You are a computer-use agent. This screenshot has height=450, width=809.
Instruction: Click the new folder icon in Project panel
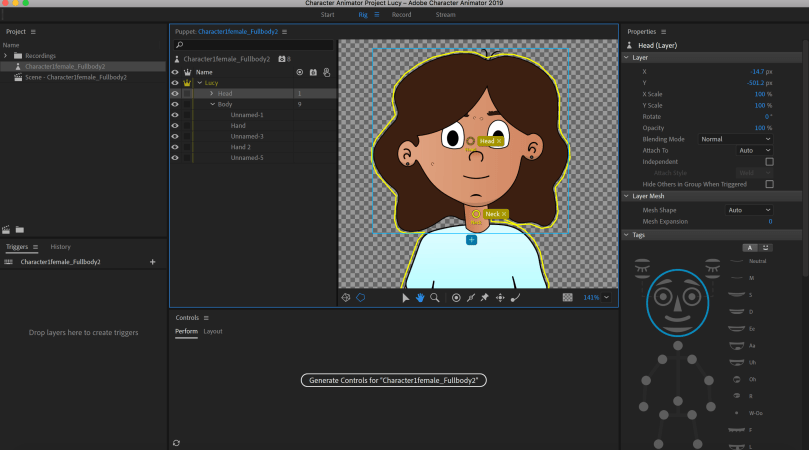click(20, 230)
